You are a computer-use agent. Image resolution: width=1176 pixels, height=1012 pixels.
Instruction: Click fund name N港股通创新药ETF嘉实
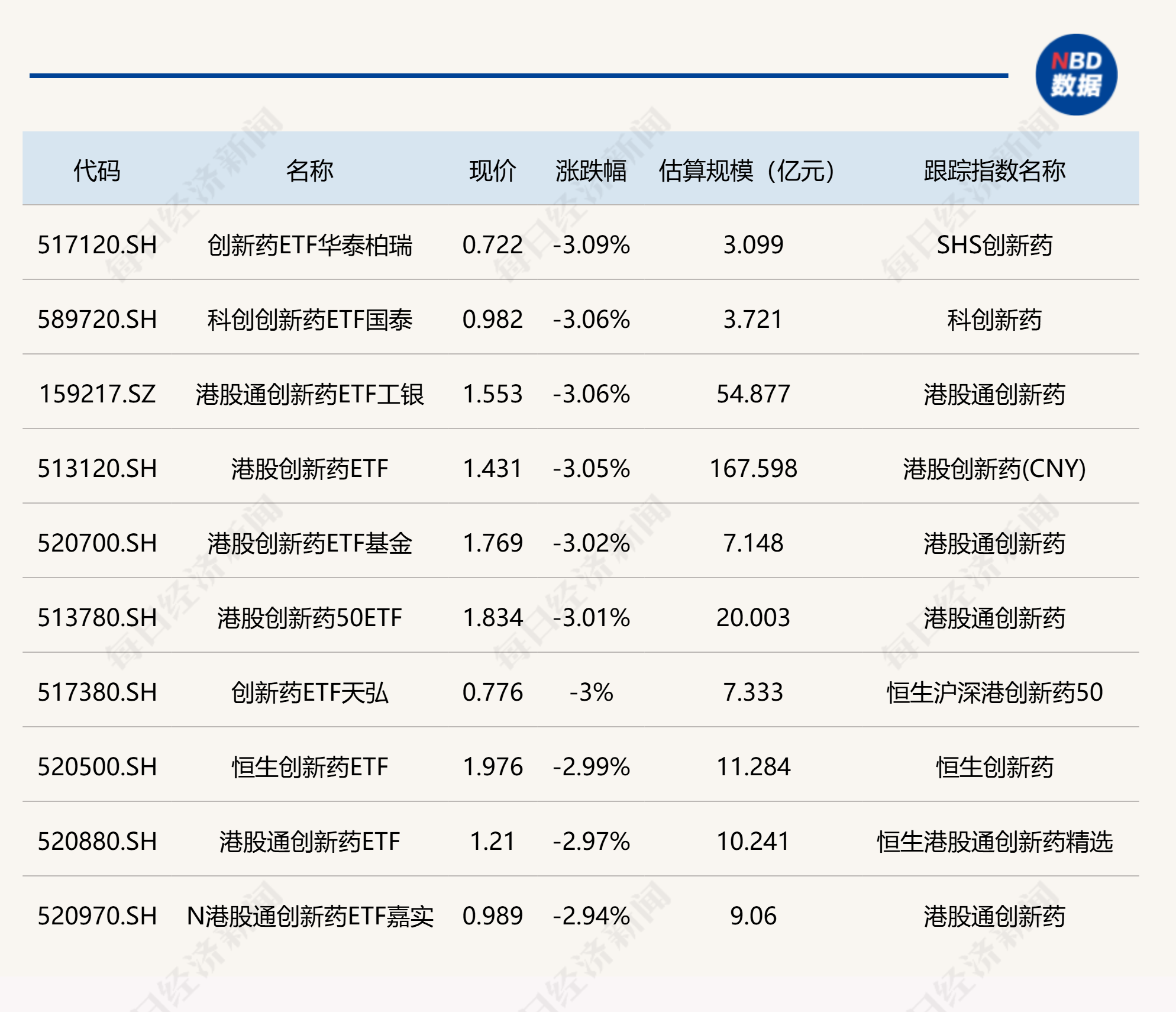pyautogui.click(x=309, y=916)
